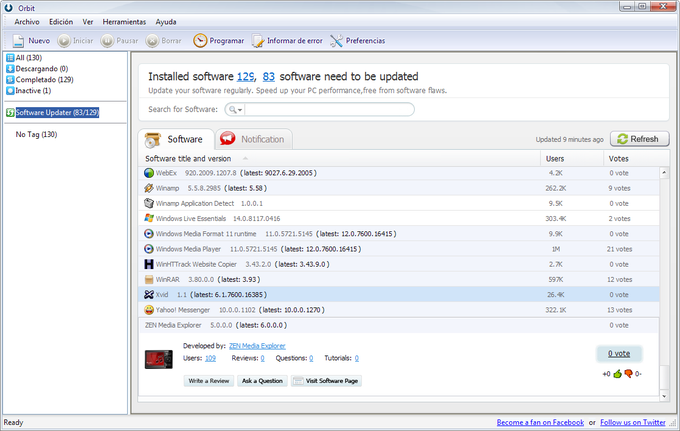Sort by the Users column header
The image size is (680, 431).
[555, 159]
